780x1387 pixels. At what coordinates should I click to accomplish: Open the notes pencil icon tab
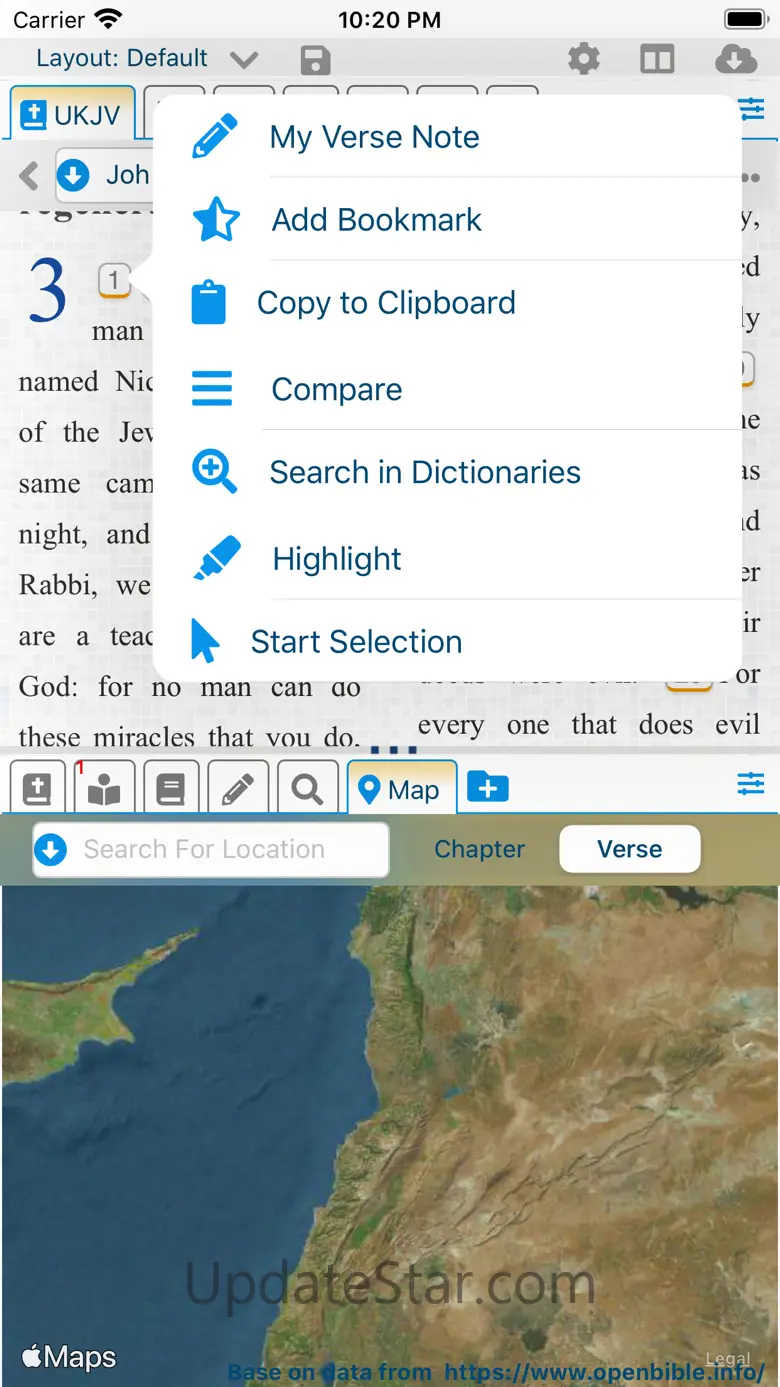237,789
